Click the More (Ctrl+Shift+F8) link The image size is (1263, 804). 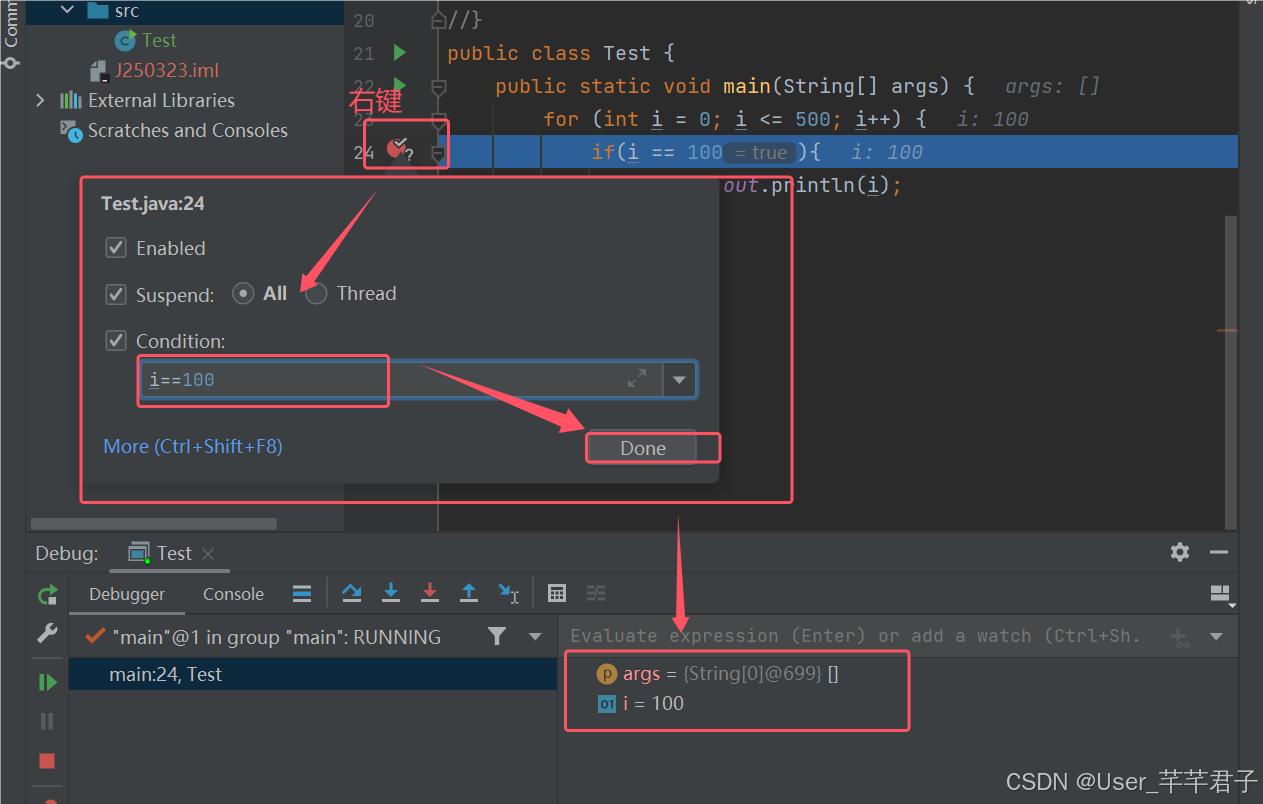(x=192, y=445)
